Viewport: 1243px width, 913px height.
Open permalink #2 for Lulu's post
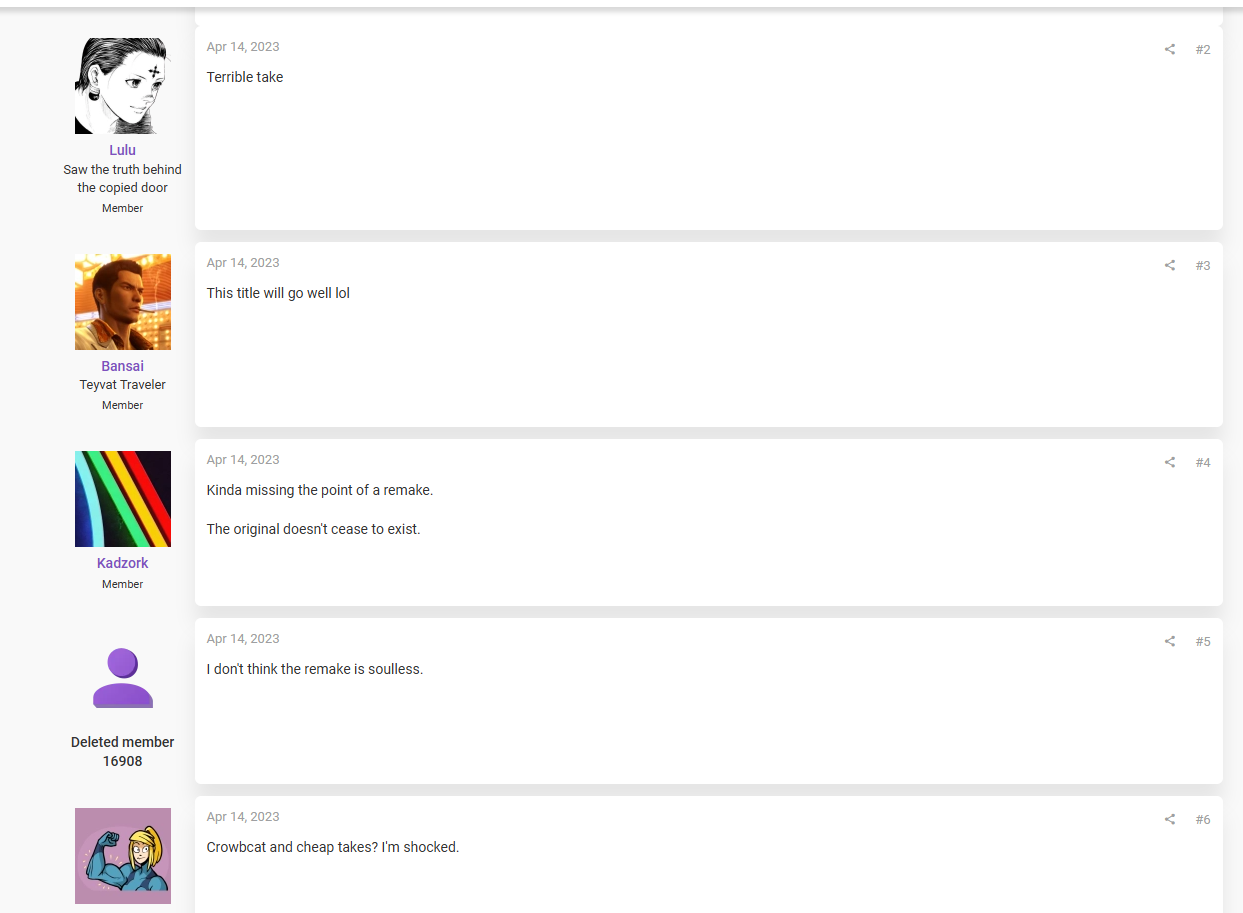click(x=1203, y=49)
